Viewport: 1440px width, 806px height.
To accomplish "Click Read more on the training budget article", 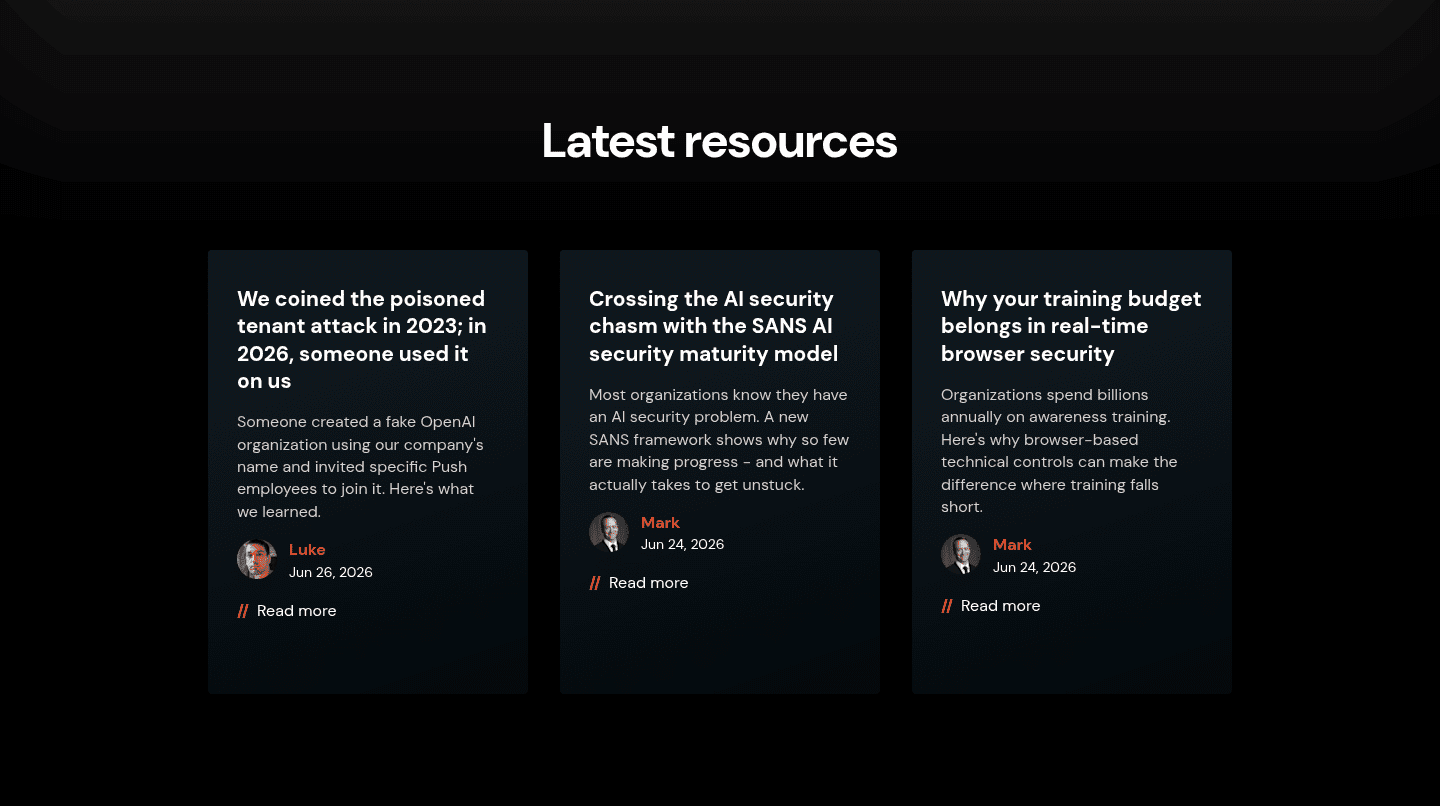I will (1000, 606).
